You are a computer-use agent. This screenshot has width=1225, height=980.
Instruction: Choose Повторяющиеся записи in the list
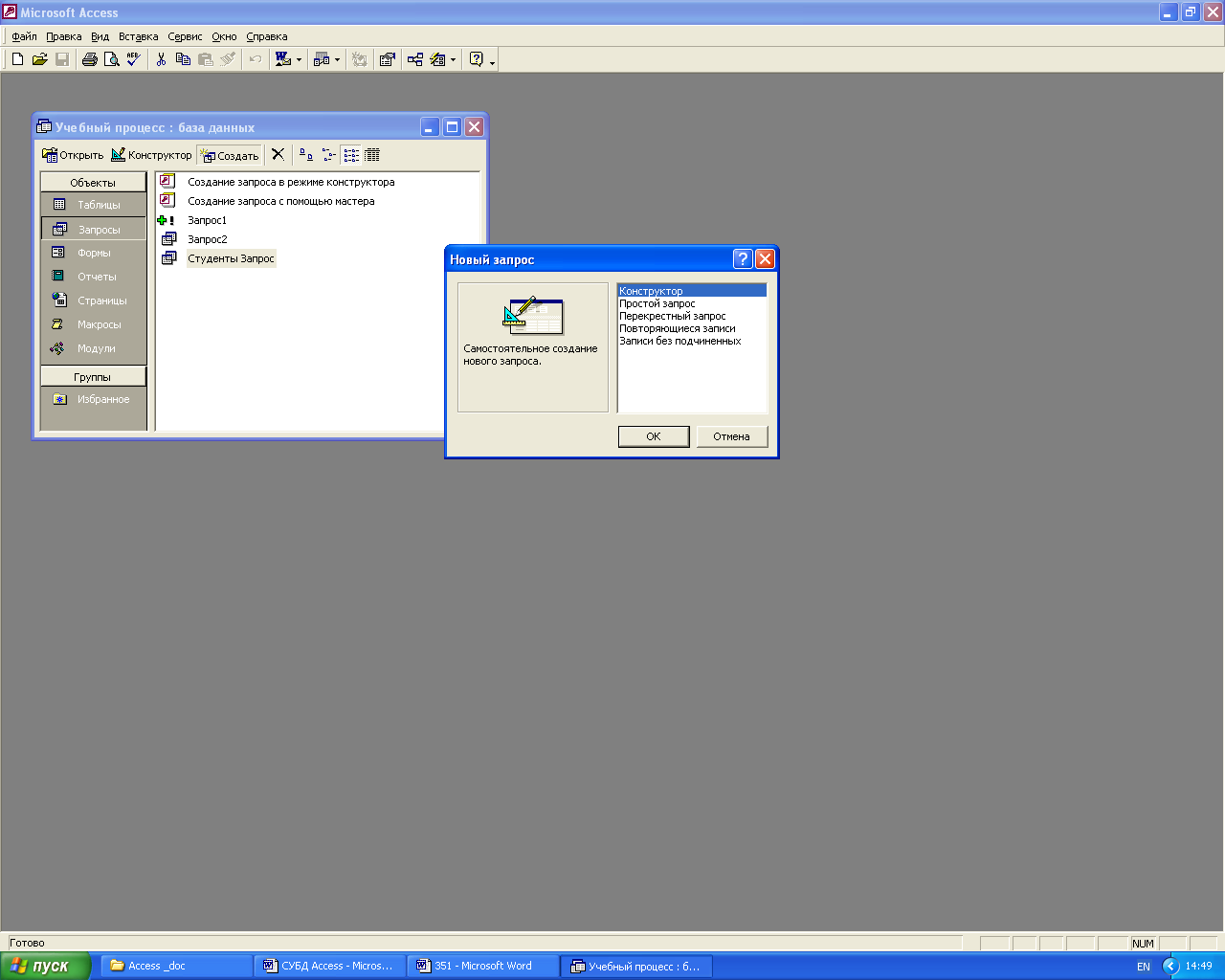pyautogui.click(x=692, y=328)
